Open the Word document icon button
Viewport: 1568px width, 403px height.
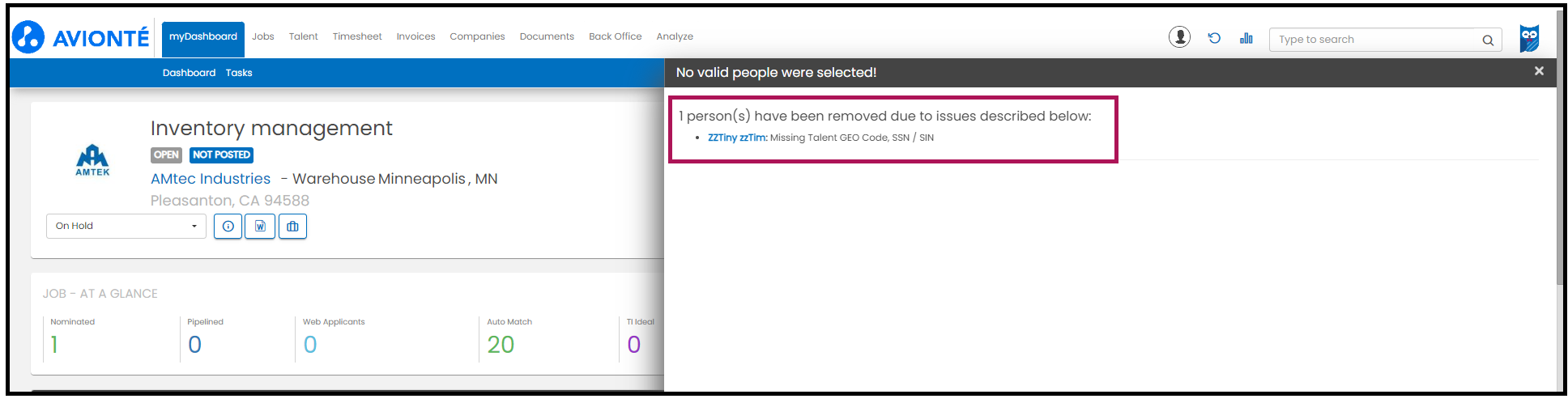260,227
